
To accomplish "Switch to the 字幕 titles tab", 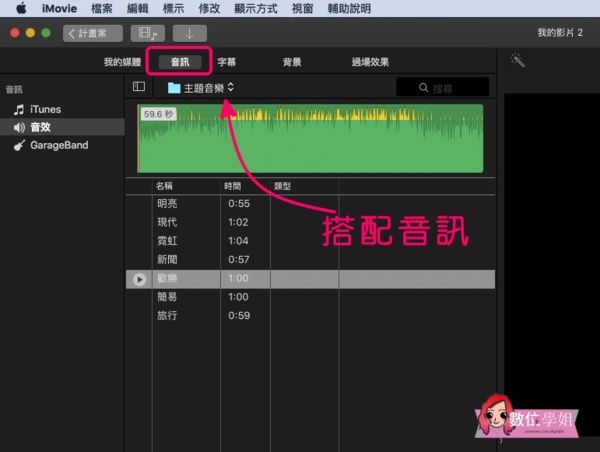I will coord(227,62).
